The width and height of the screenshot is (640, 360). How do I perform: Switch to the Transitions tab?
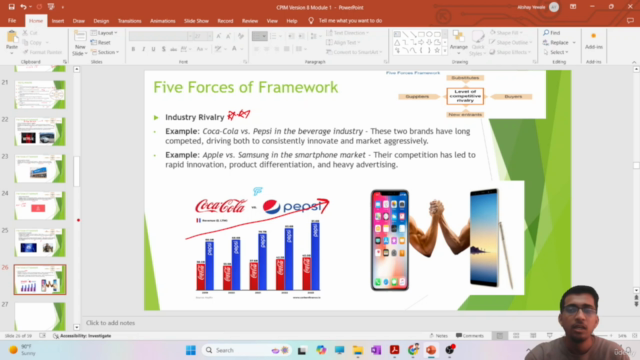pyautogui.click(x=129, y=20)
